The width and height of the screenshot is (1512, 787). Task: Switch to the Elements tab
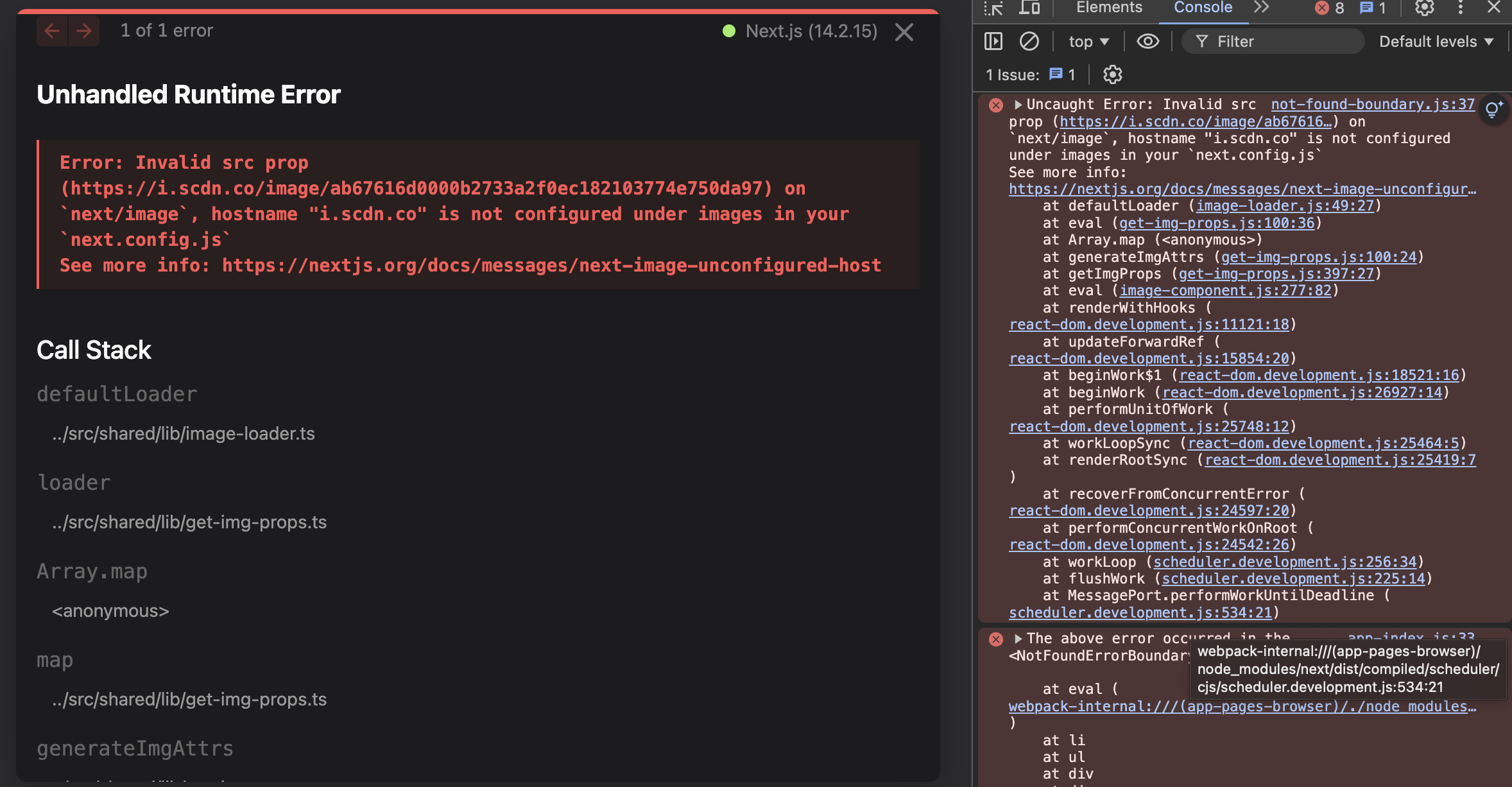1109,8
